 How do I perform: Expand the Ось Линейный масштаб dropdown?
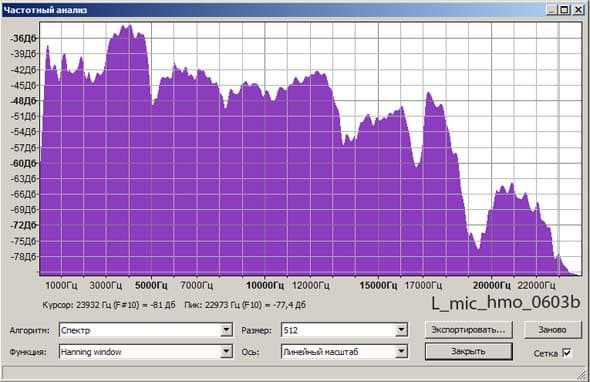coord(344,352)
